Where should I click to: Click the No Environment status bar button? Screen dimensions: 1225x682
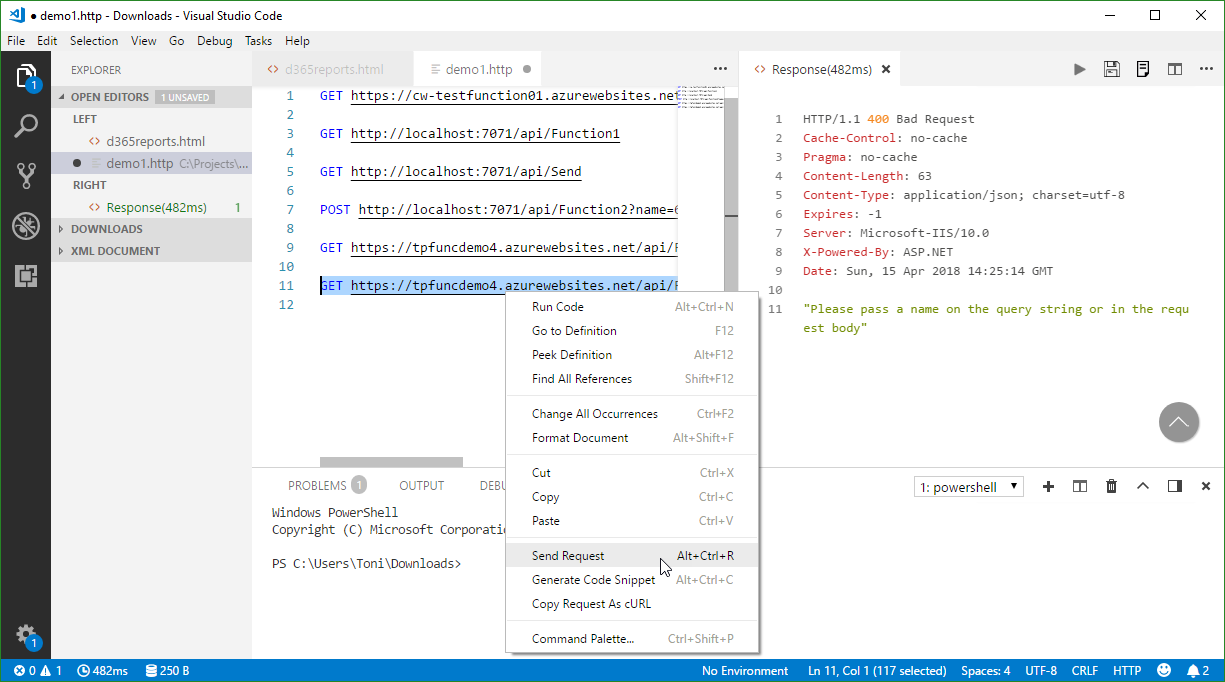point(745,671)
